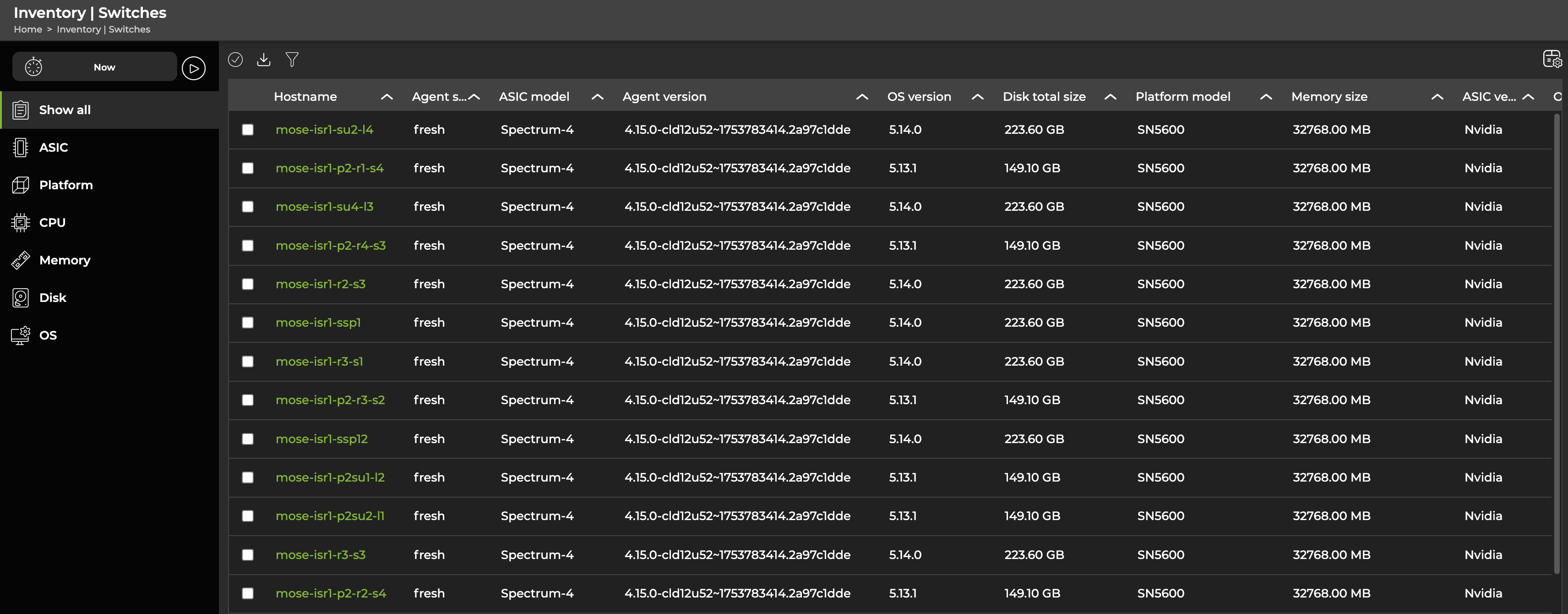
Task: Select the checkbox for mose-isr1-ssp12
Action: [248, 439]
